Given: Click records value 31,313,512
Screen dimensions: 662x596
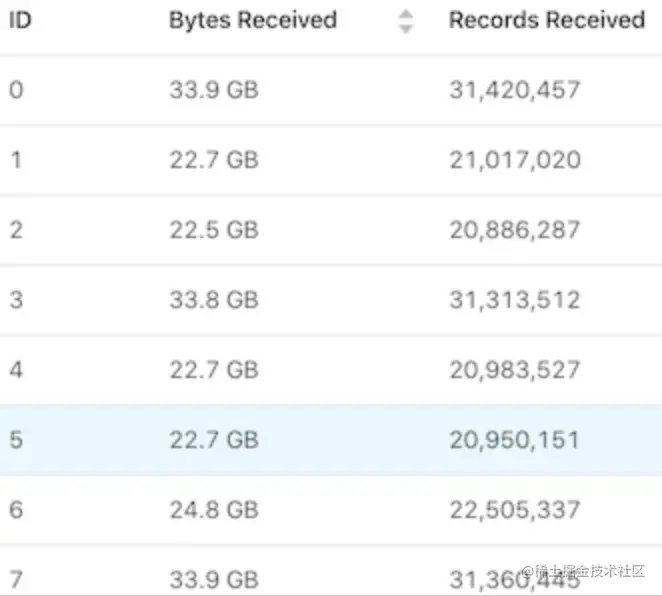Looking at the screenshot, I should 515,301.
